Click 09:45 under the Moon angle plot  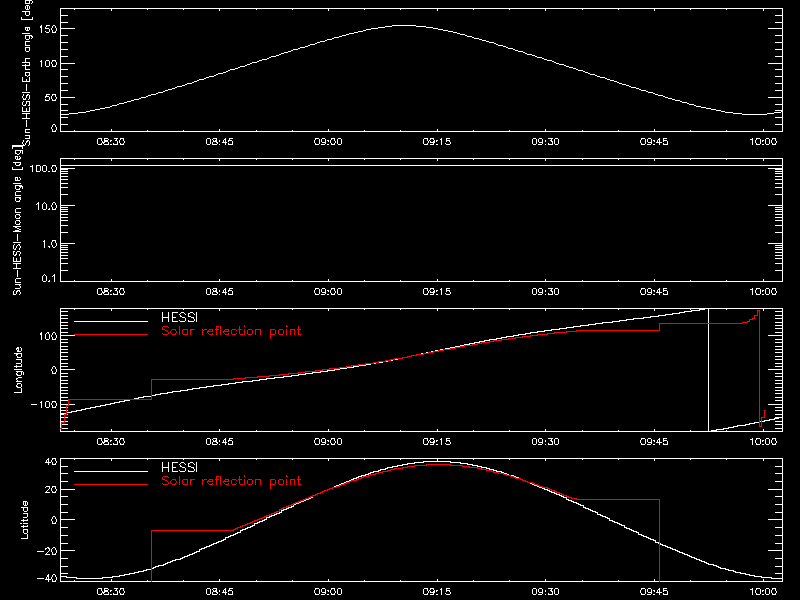click(x=654, y=292)
